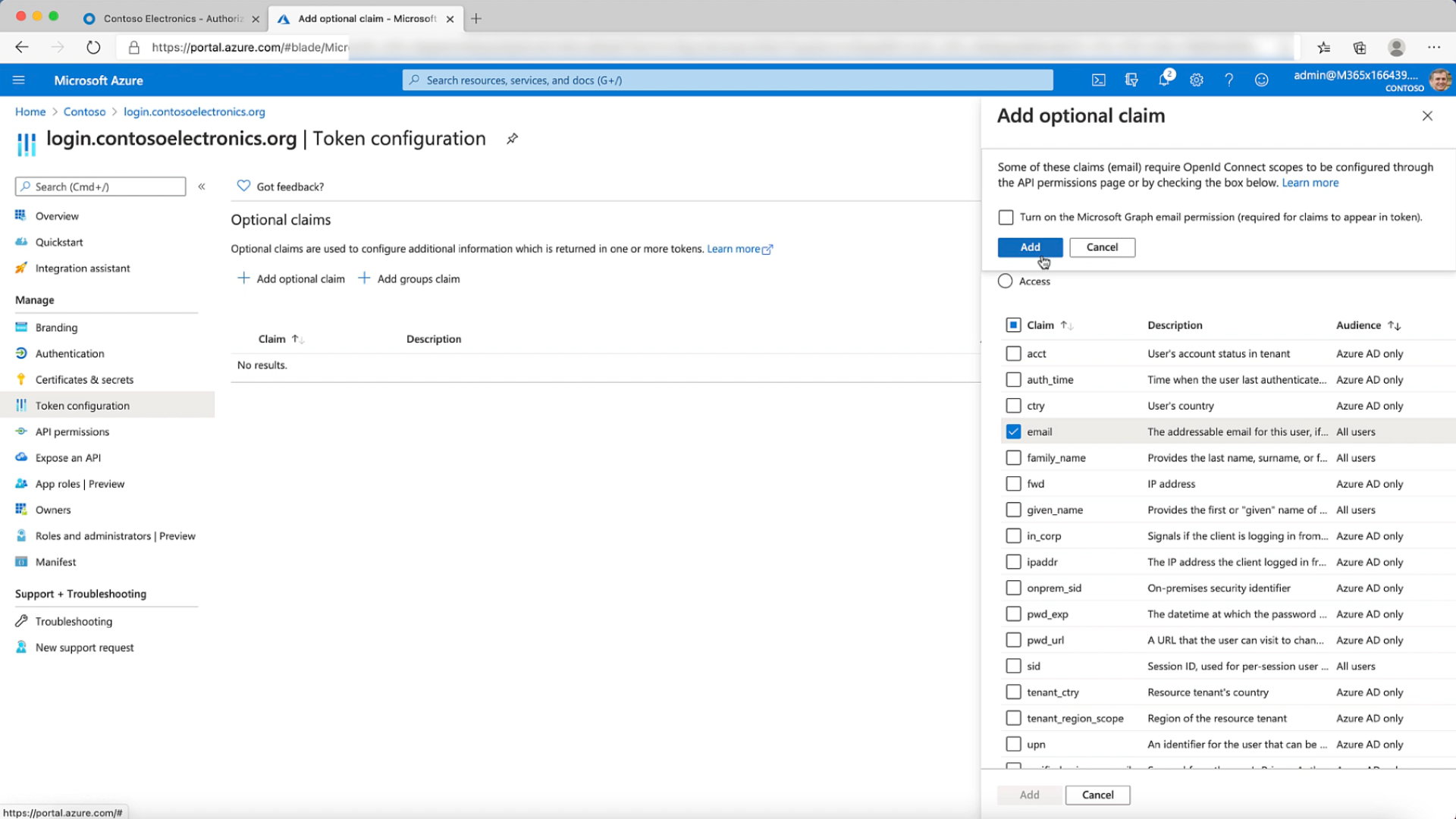Open API permissions in sidebar
1456x819 pixels.
tap(72, 431)
